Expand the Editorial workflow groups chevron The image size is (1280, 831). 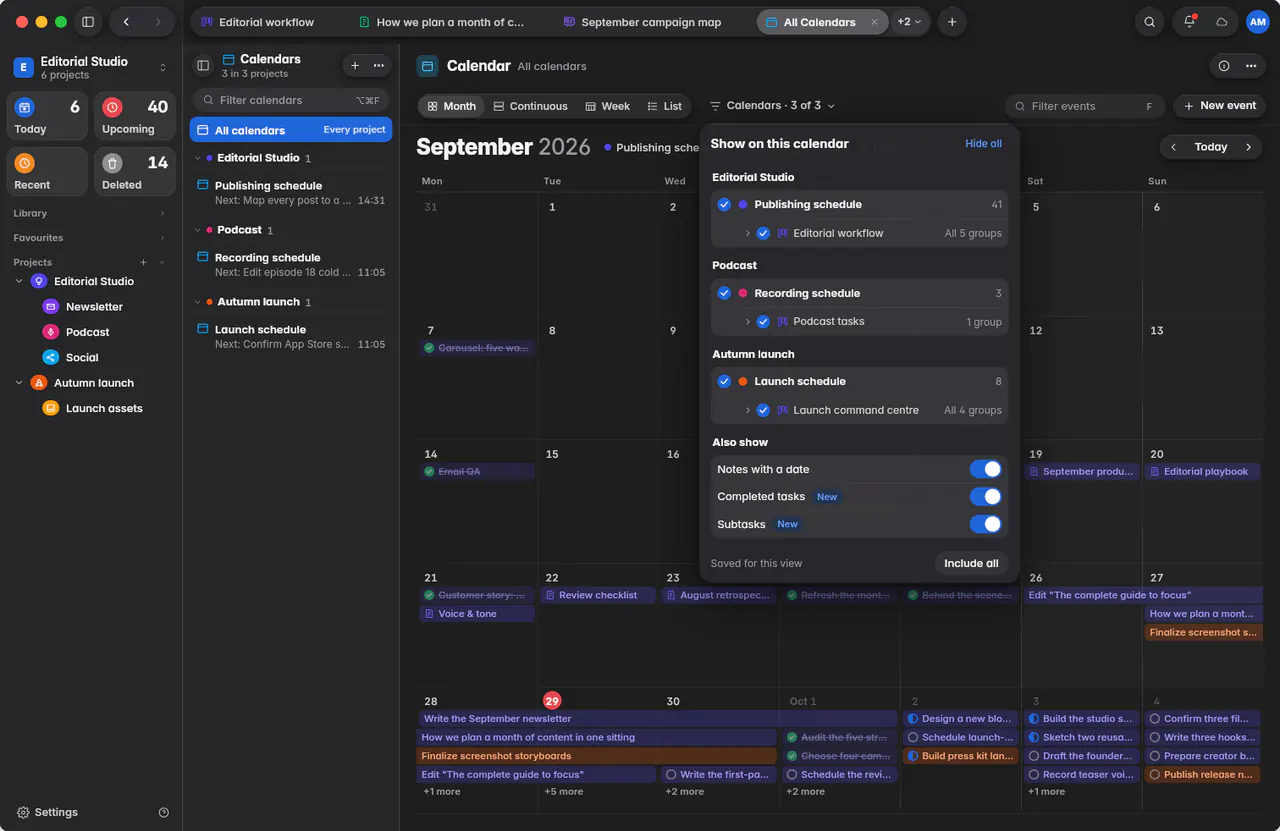tap(747, 233)
